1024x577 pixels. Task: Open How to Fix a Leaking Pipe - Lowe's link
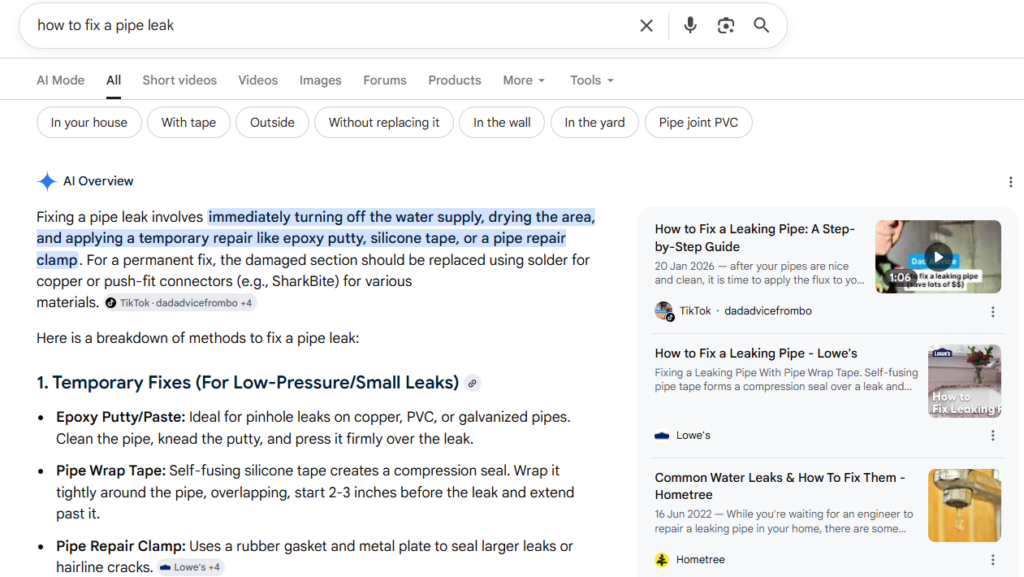[756, 353]
